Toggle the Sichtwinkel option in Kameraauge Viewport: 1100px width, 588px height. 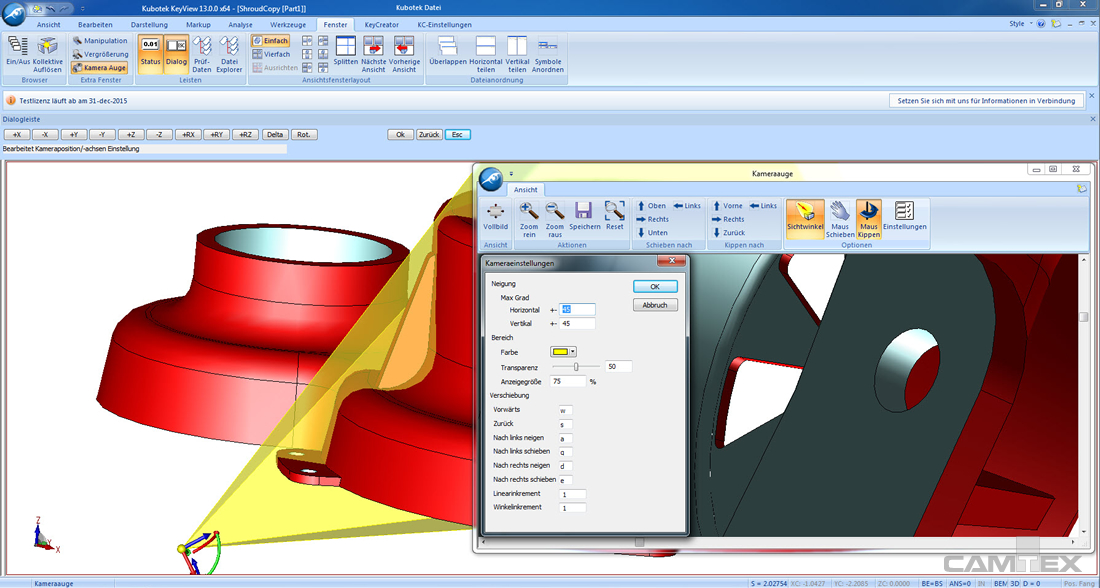click(805, 216)
